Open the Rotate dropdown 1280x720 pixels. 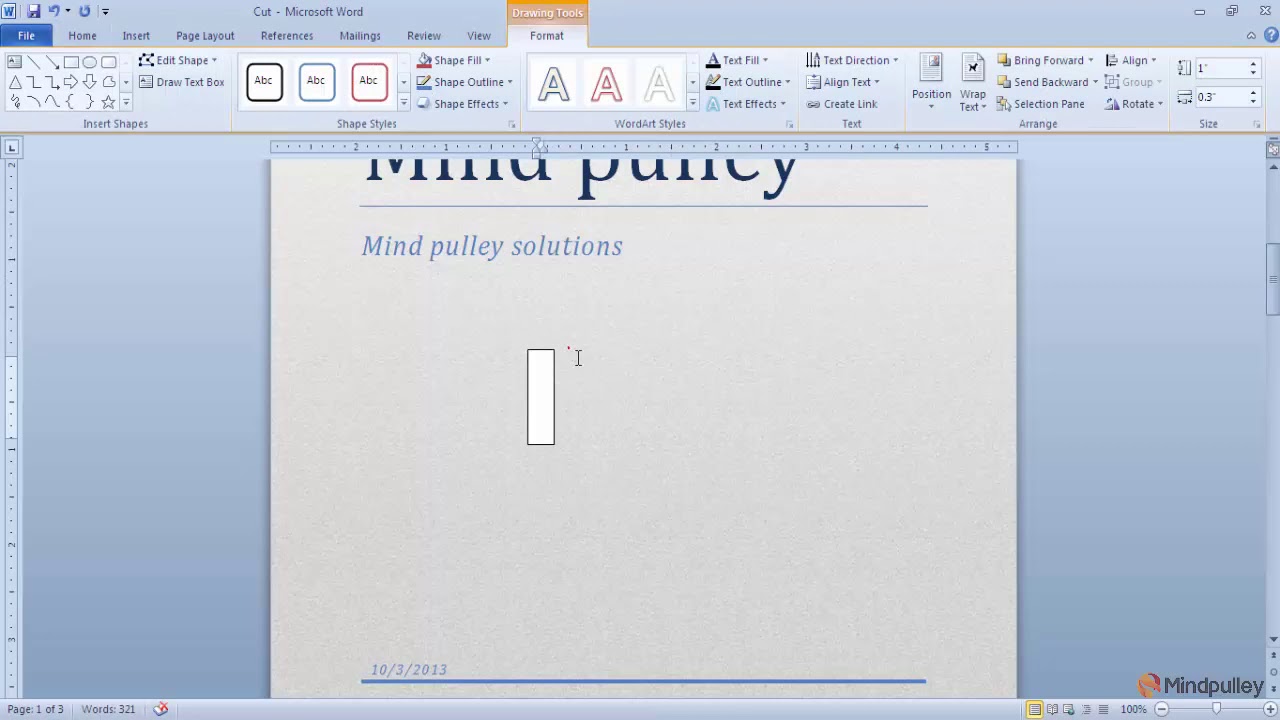pyautogui.click(x=1134, y=104)
